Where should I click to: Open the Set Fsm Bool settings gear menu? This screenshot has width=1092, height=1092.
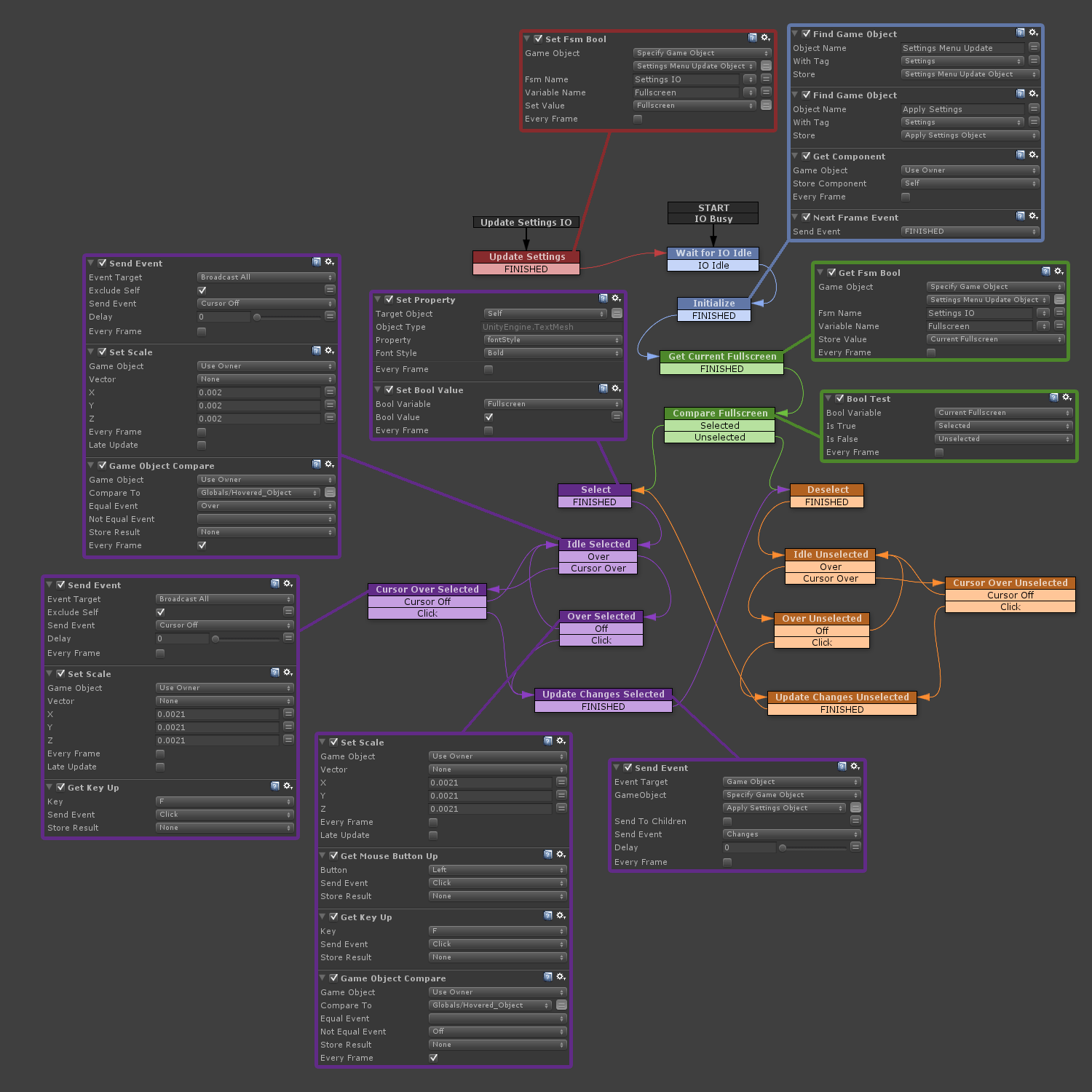tap(765, 38)
